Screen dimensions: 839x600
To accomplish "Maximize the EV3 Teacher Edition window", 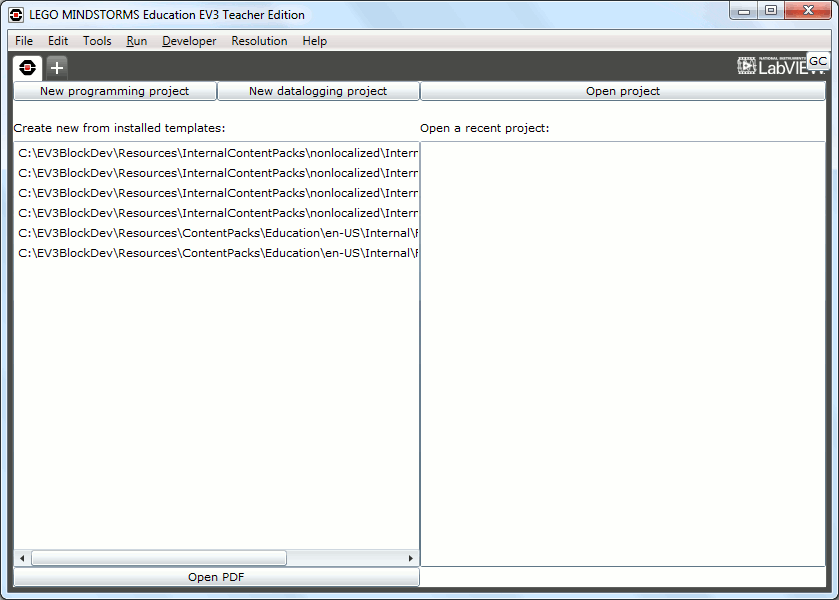I will tap(771, 11).
